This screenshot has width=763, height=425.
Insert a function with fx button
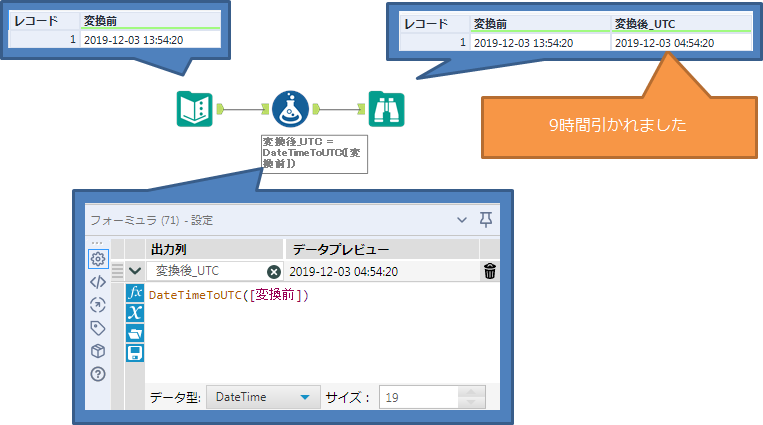[135, 293]
